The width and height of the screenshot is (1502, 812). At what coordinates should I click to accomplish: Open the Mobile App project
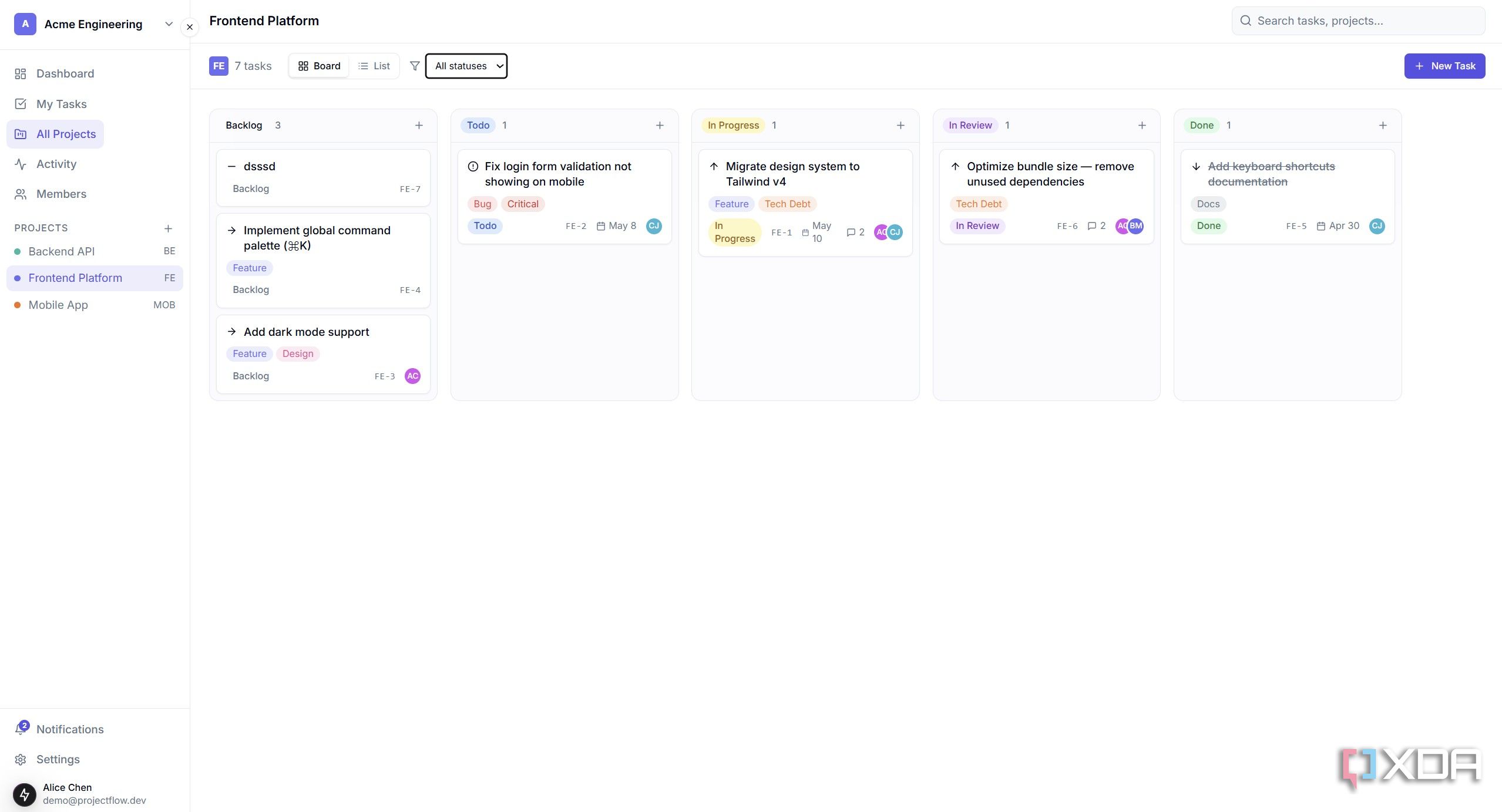coord(95,305)
